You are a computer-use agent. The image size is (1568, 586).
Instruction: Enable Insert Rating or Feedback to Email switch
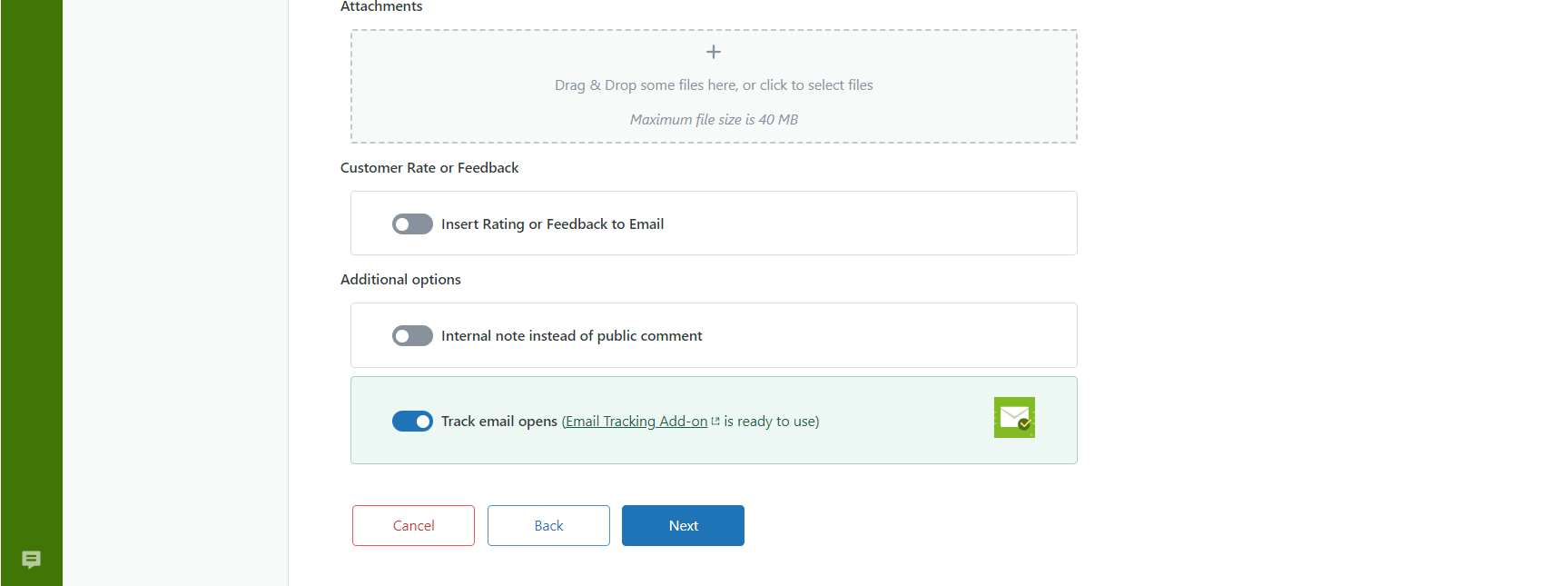pos(412,223)
